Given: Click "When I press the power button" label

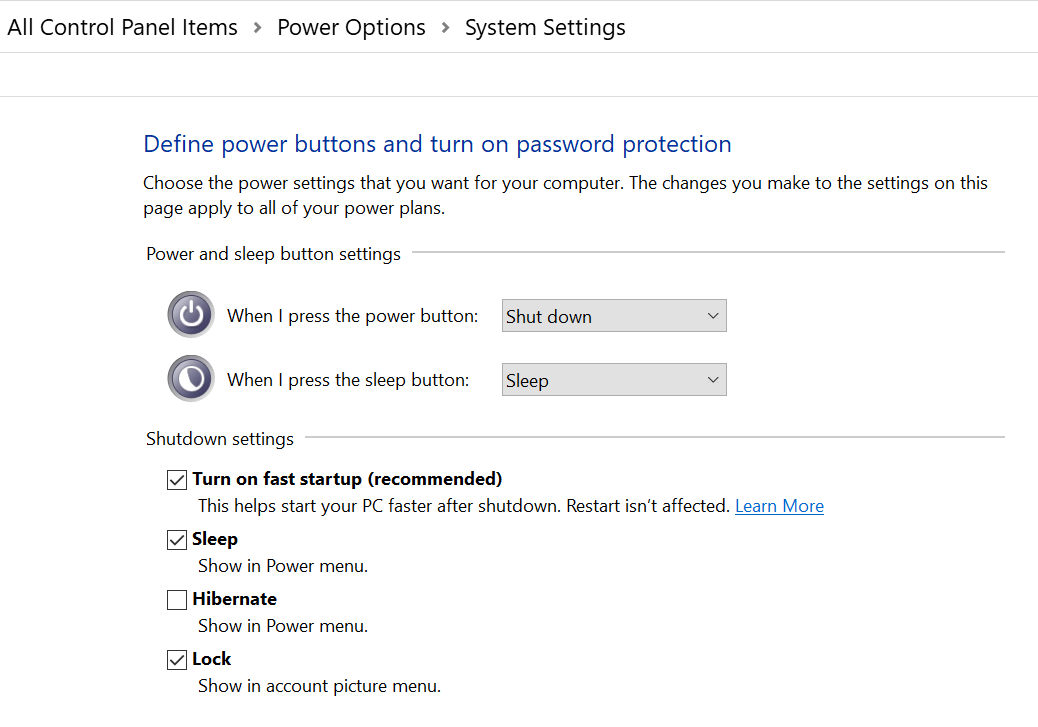Looking at the screenshot, I should point(352,316).
